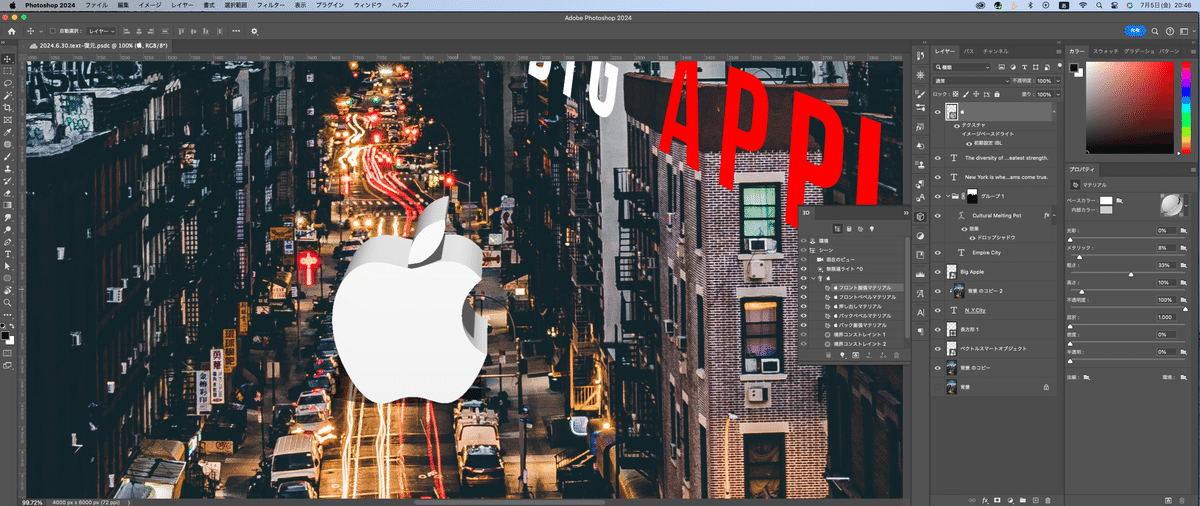Open the auto-select レイヤー dropdown
1200x506 pixels.
pyautogui.click(x=103, y=31)
